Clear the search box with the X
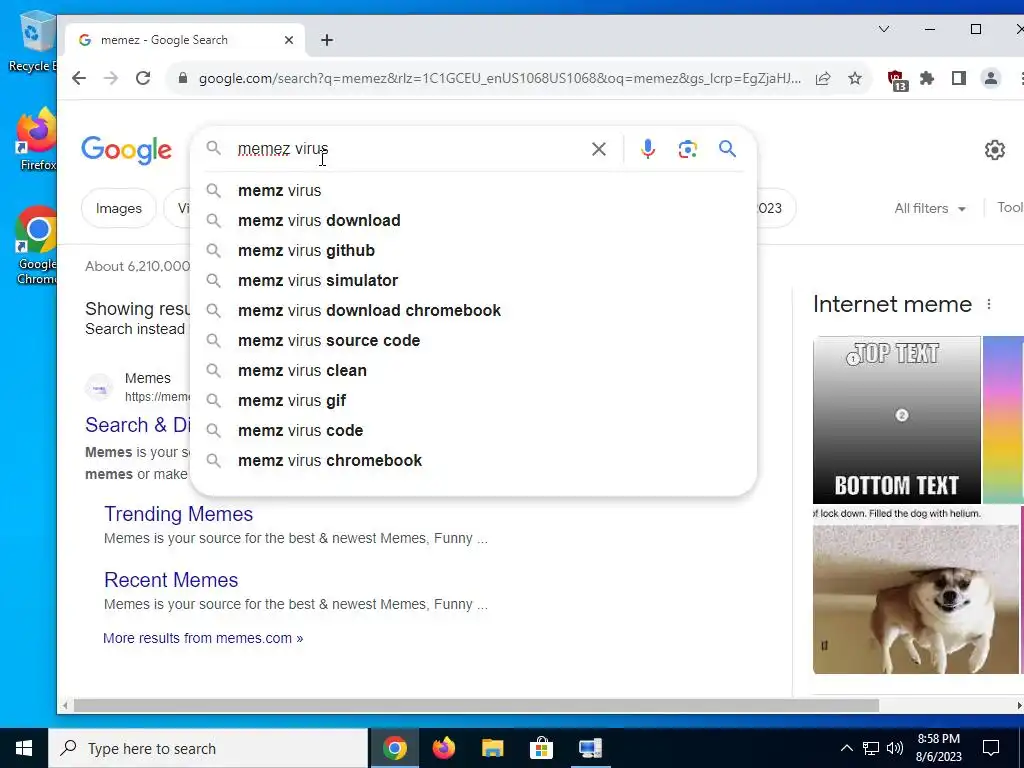This screenshot has height=768, width=1024. [x=598, y=149]
